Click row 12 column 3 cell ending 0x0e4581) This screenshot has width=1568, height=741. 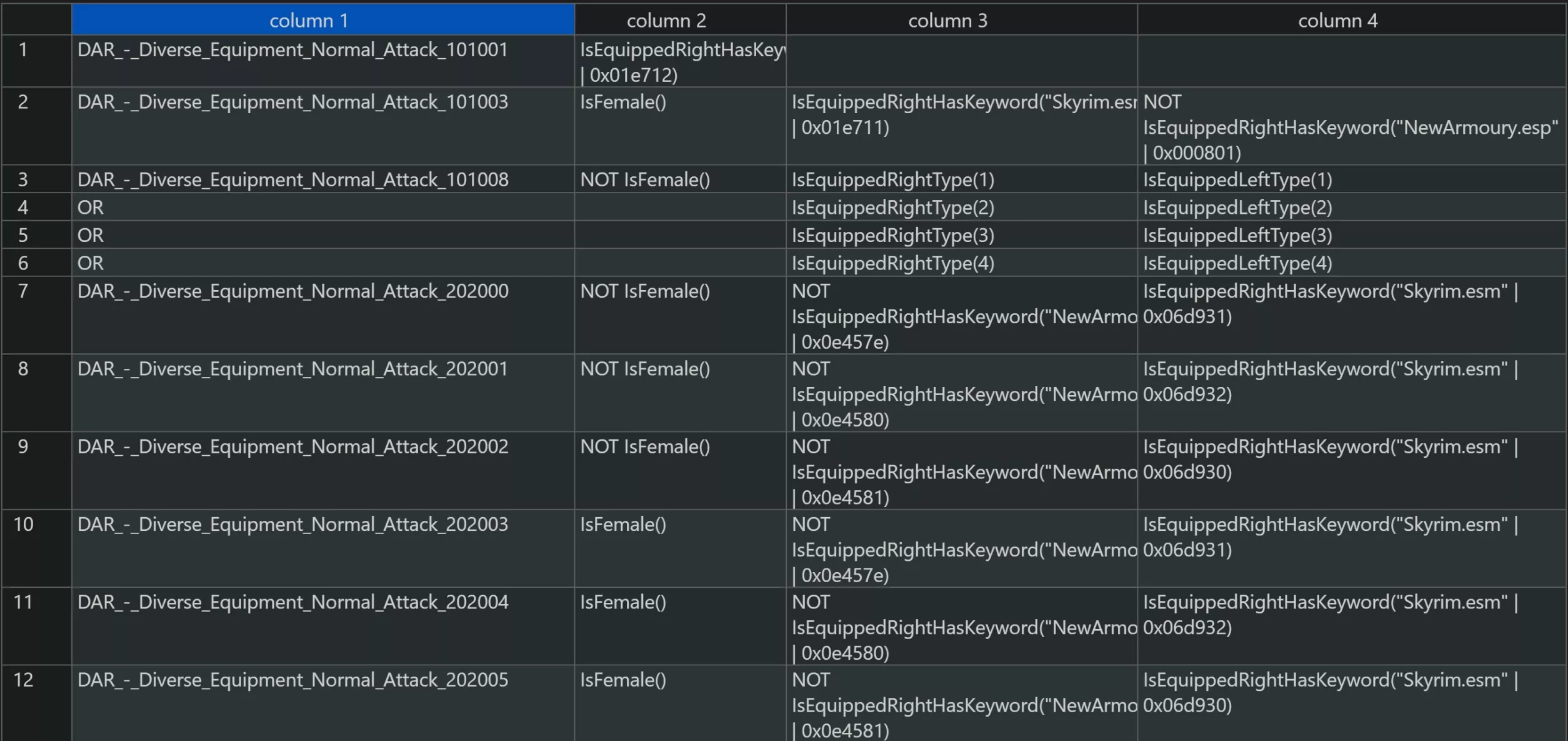pyautogui.click(x=961, y=703)
